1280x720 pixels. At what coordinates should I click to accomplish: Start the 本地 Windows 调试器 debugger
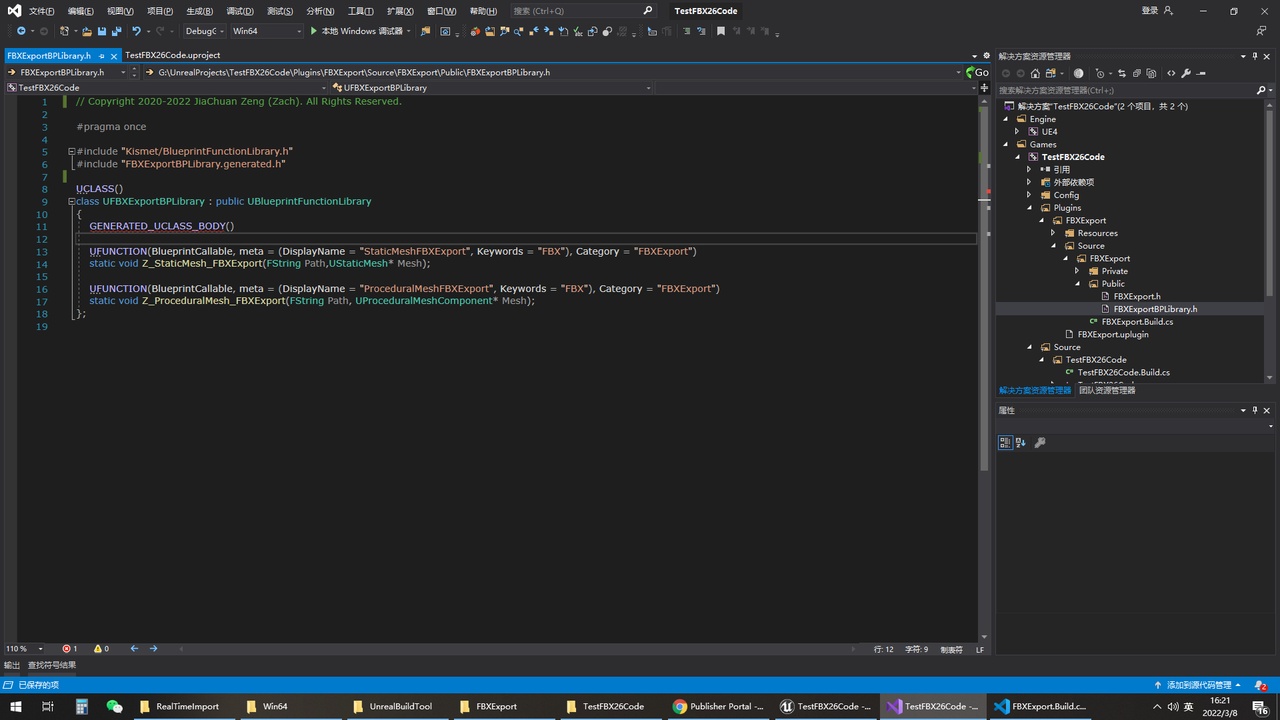click(x=356, y=31)
